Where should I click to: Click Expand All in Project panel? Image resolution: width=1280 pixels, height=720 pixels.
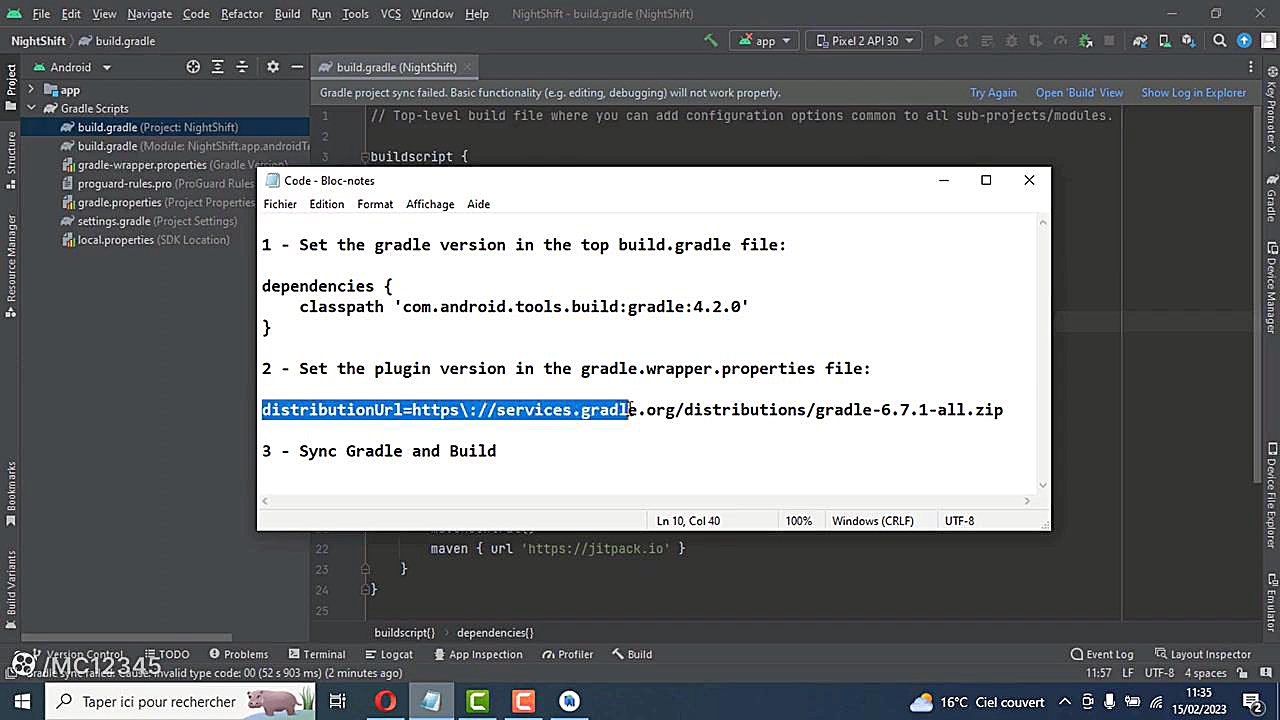point(218,67)
